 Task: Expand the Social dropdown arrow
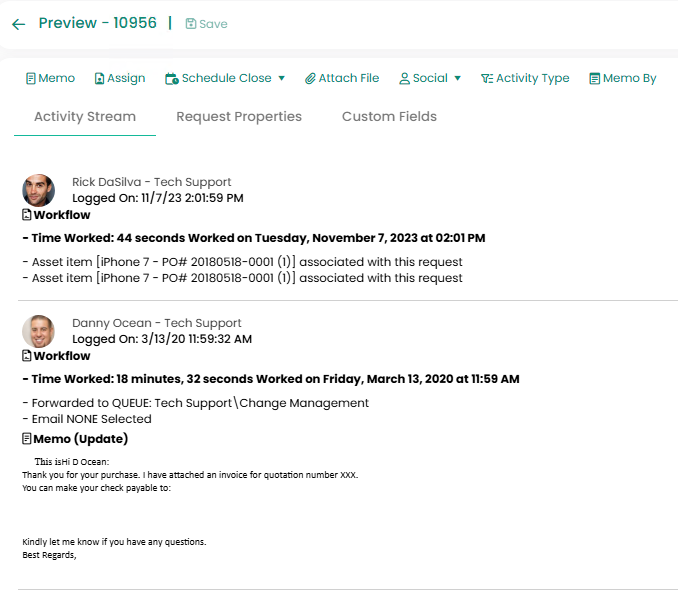click(457, 78)
